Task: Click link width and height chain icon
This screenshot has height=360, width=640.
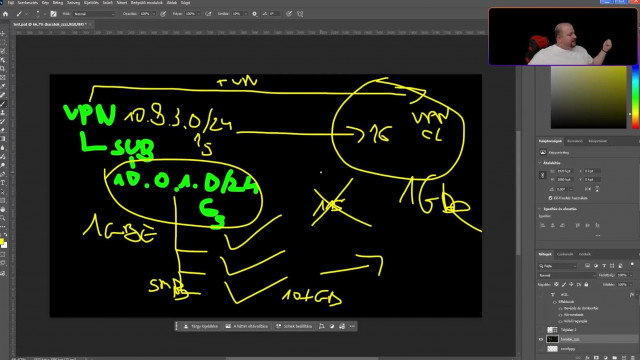Action: tap(542, 175)
